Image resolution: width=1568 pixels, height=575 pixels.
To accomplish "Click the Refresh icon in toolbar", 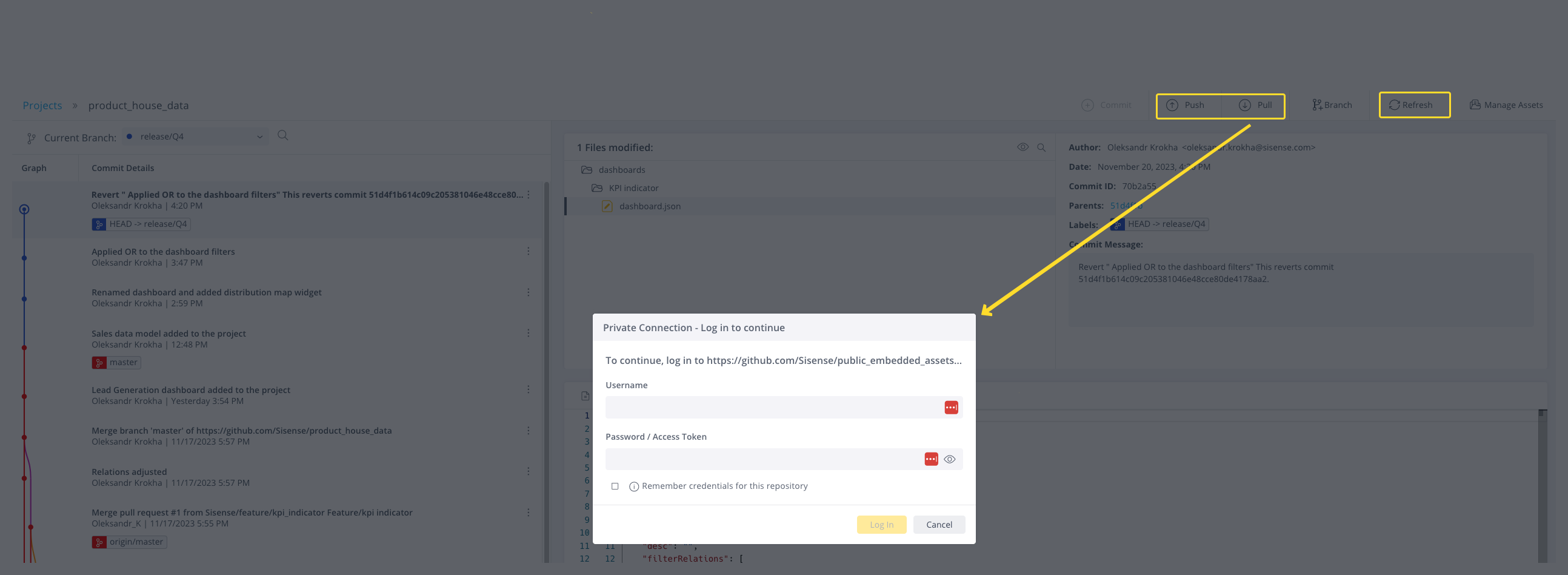I will click(x=1394, y=105).
